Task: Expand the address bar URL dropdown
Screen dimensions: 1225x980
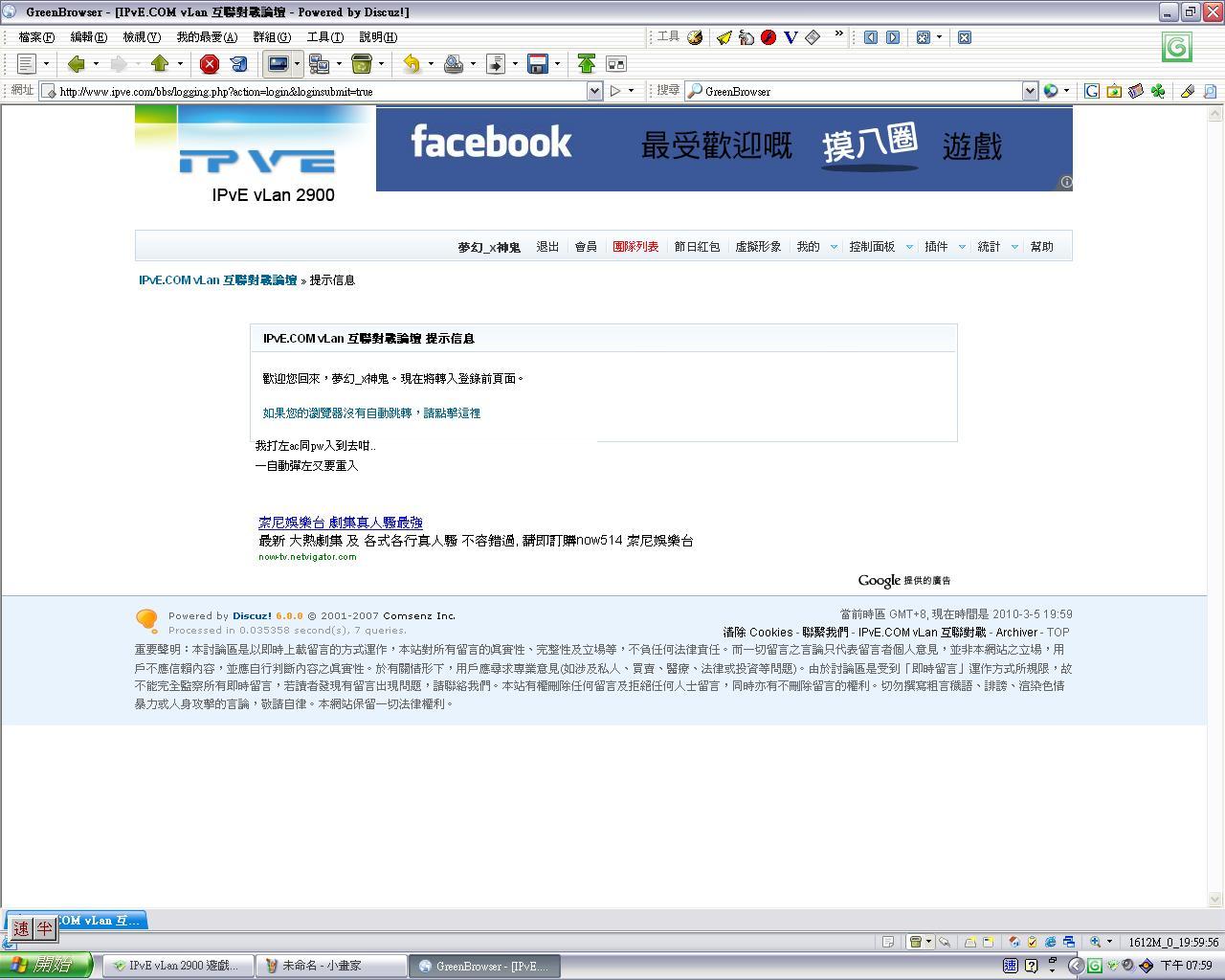Action: tap(594, 91)
